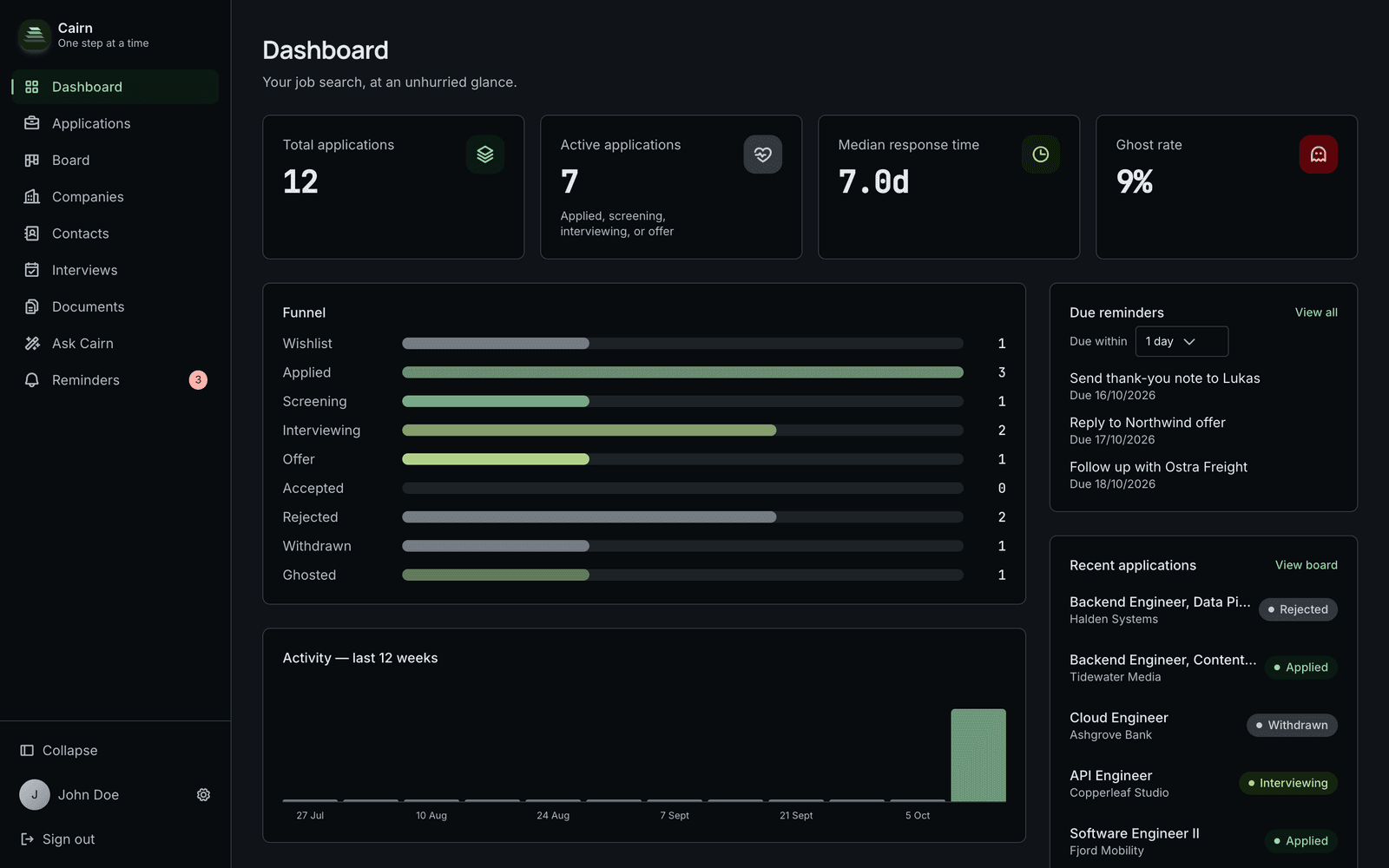Click the Cairn logo icon
Viewport: 1389px width, 868px height.
tap(35, 36)
